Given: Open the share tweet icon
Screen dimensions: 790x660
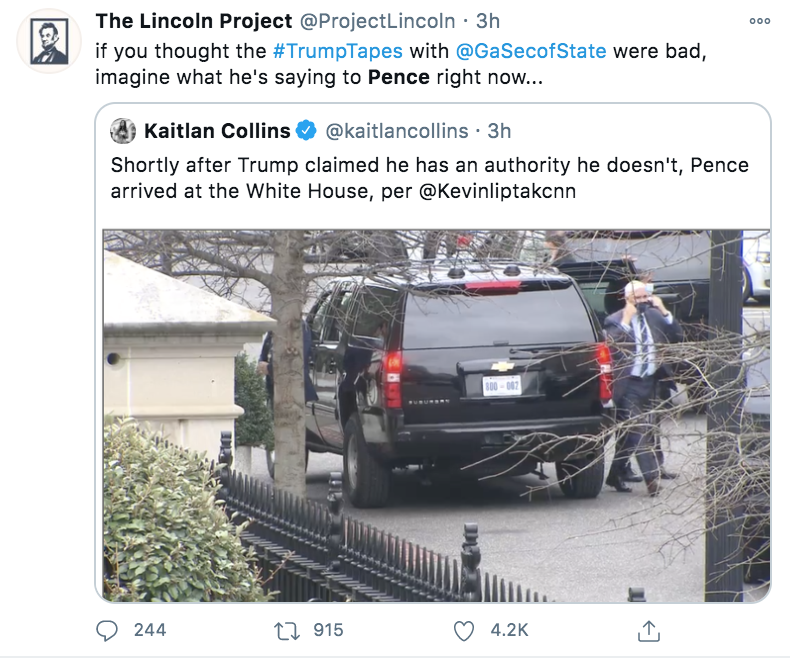Looking at the screenshot, I should pyautogui.click(x=649, y=630).
